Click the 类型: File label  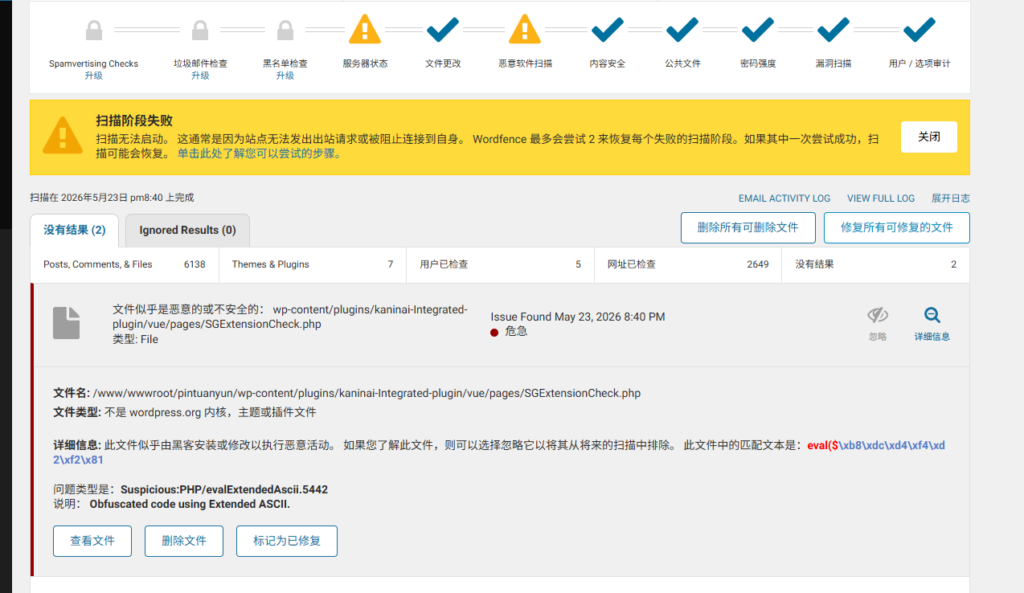[x=135, y=340]
